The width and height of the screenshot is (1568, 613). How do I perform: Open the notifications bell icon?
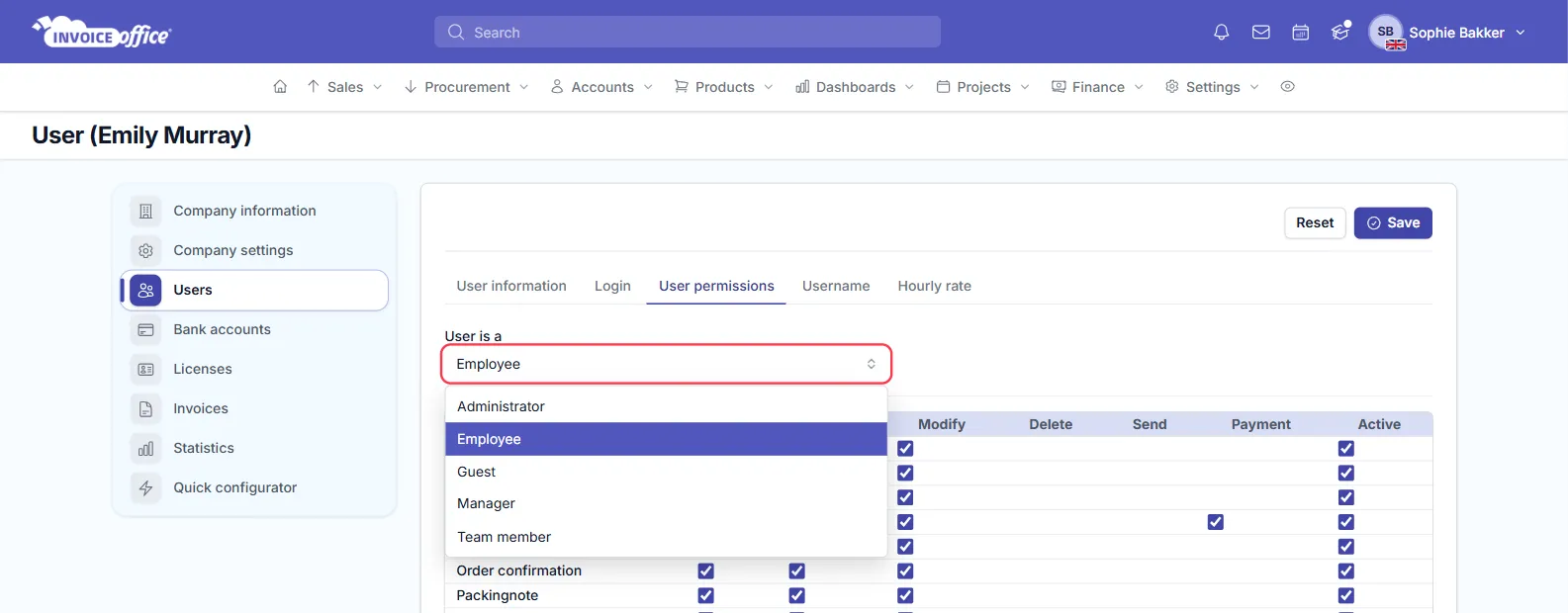pyautogui.click(x=1222, y=33)
